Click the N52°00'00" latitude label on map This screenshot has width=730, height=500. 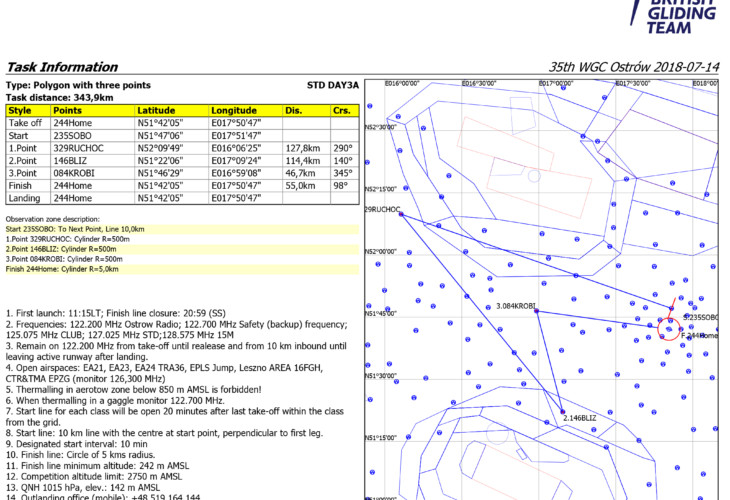[382, 252]
